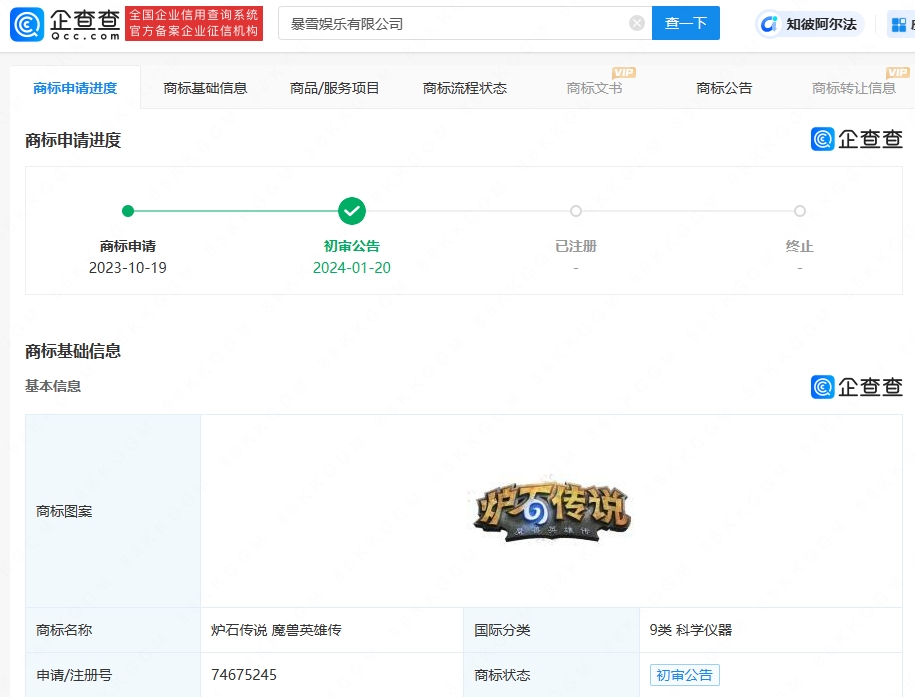Select the 商标申请 progress step dot
The image size is (915, 697).
(x=128, y=211)
